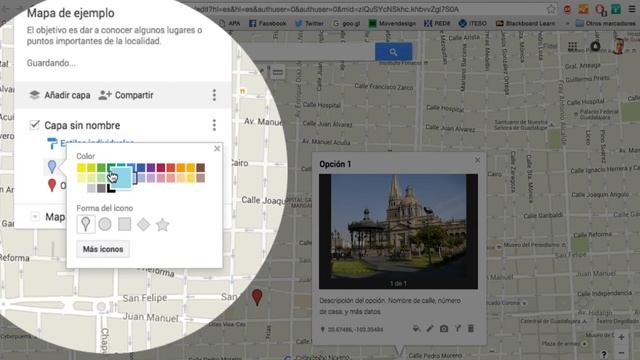Expand the base map dropdown arrow

click(x=35, y=217)
